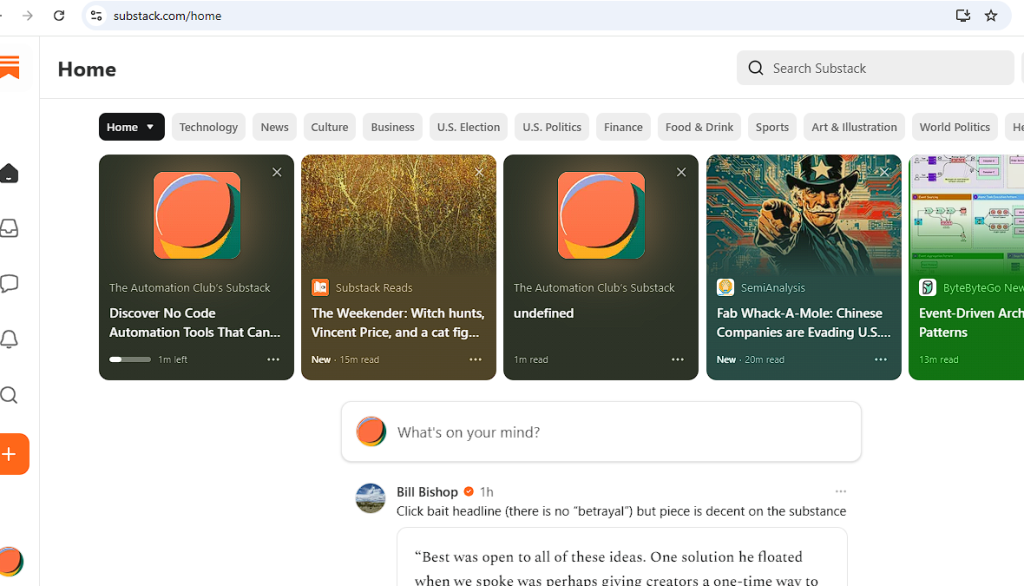The width and height of the screenshot is (1024, 586).
Task: Open more options on Bill Bishop's note
Action: 840,491
